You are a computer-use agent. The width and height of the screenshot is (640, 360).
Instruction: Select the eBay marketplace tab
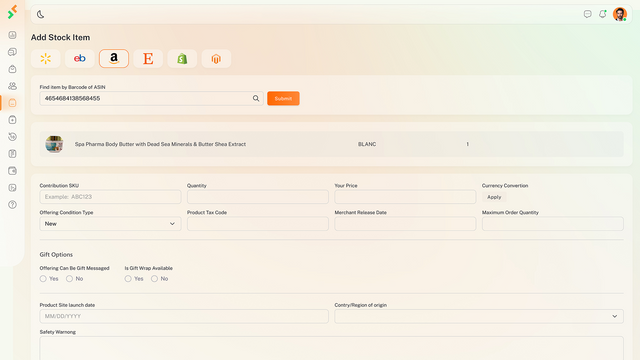(80, 59)
